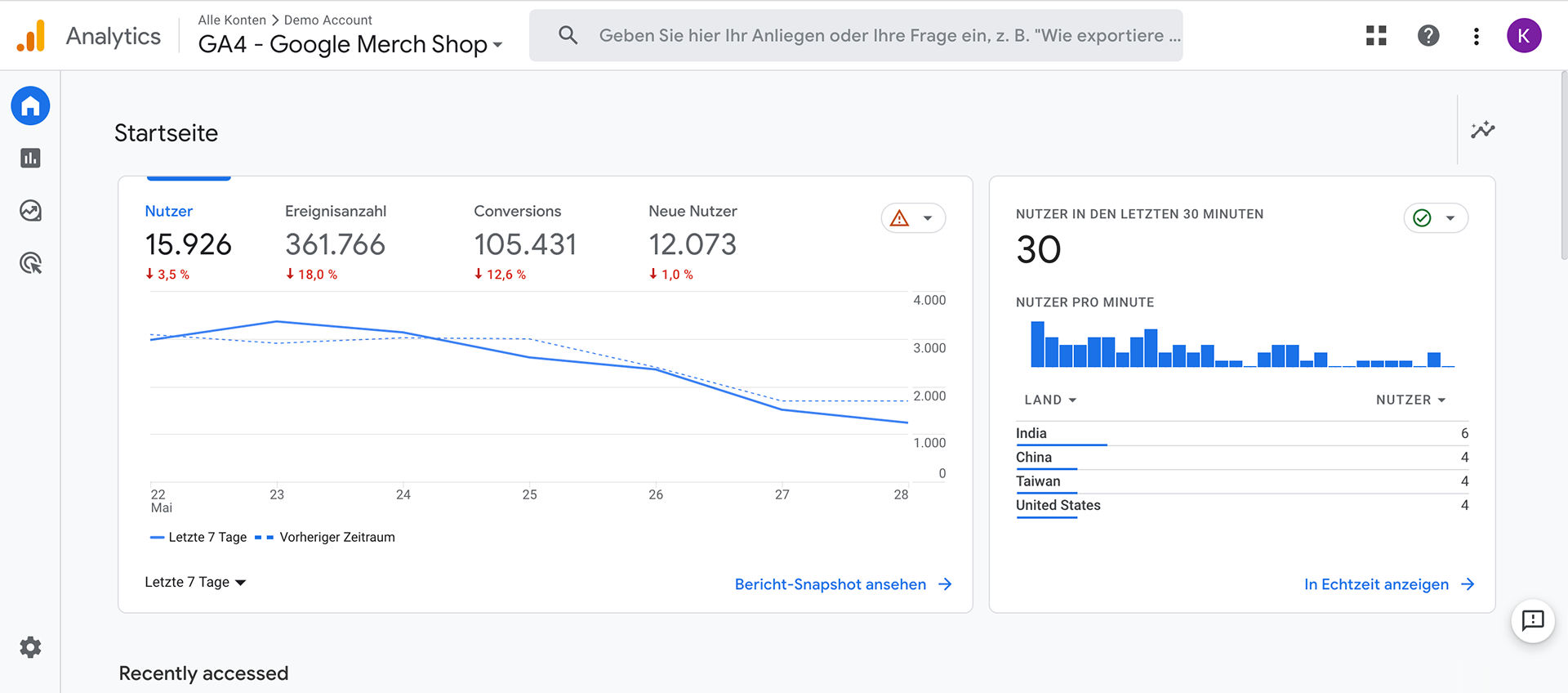The image size is (1568, 693).
Task: Click the 1,0 % decrease indicator
Action: pos(671,275)
